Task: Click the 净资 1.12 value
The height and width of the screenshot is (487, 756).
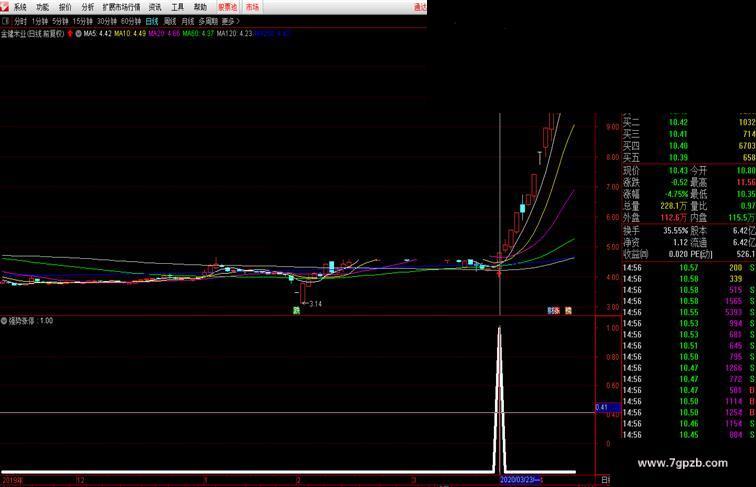Action: 681,243
